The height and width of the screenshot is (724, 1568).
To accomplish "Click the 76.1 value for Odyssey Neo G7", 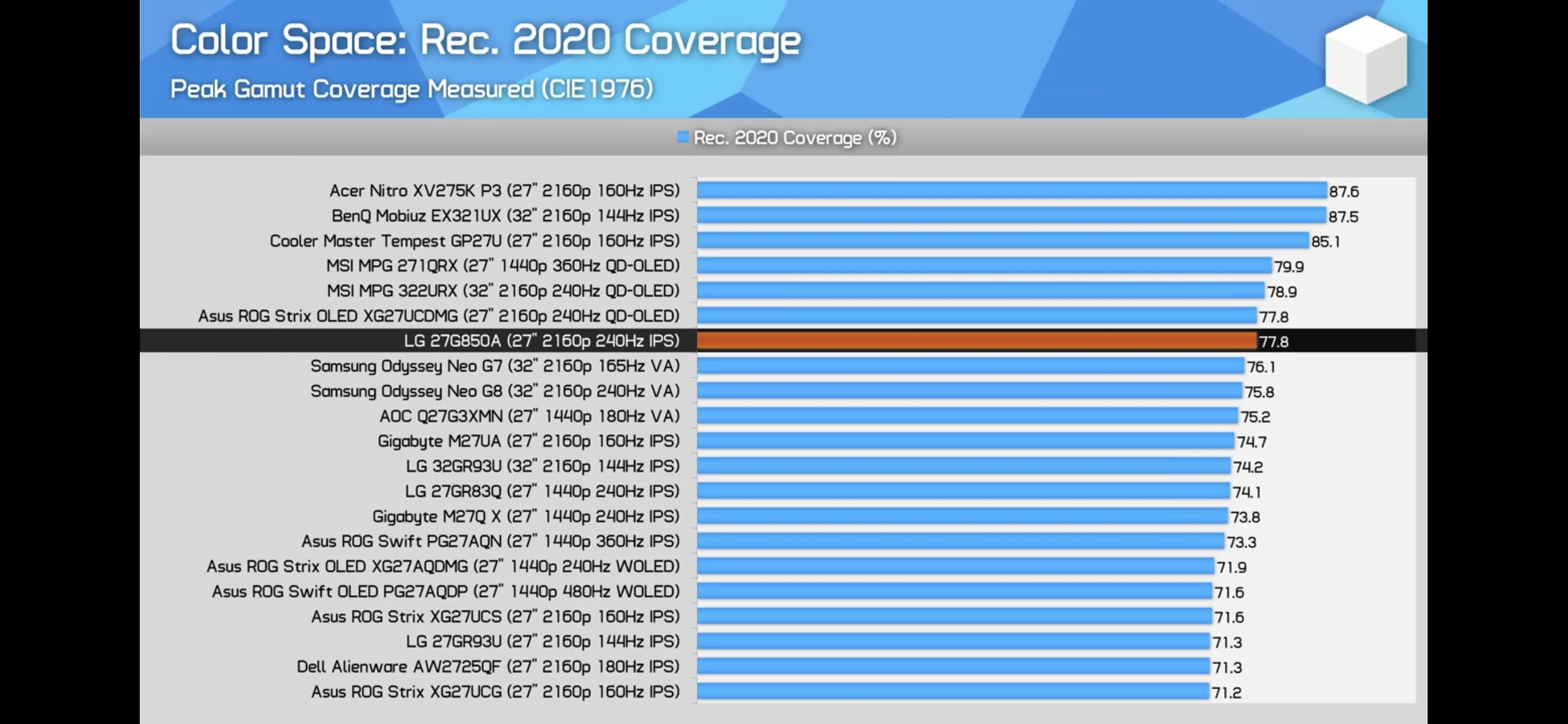I will click(1261, 367).
